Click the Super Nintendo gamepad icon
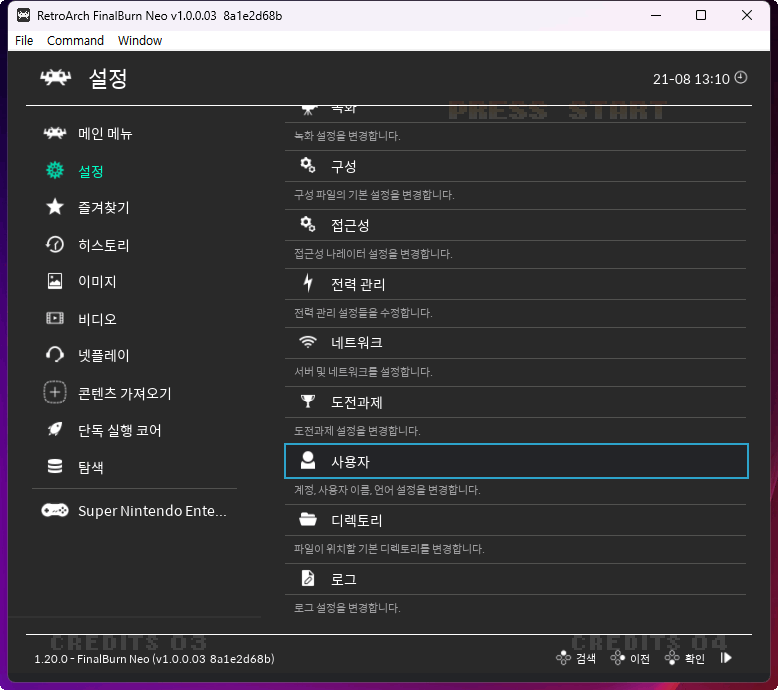 (x=55, y=510)
